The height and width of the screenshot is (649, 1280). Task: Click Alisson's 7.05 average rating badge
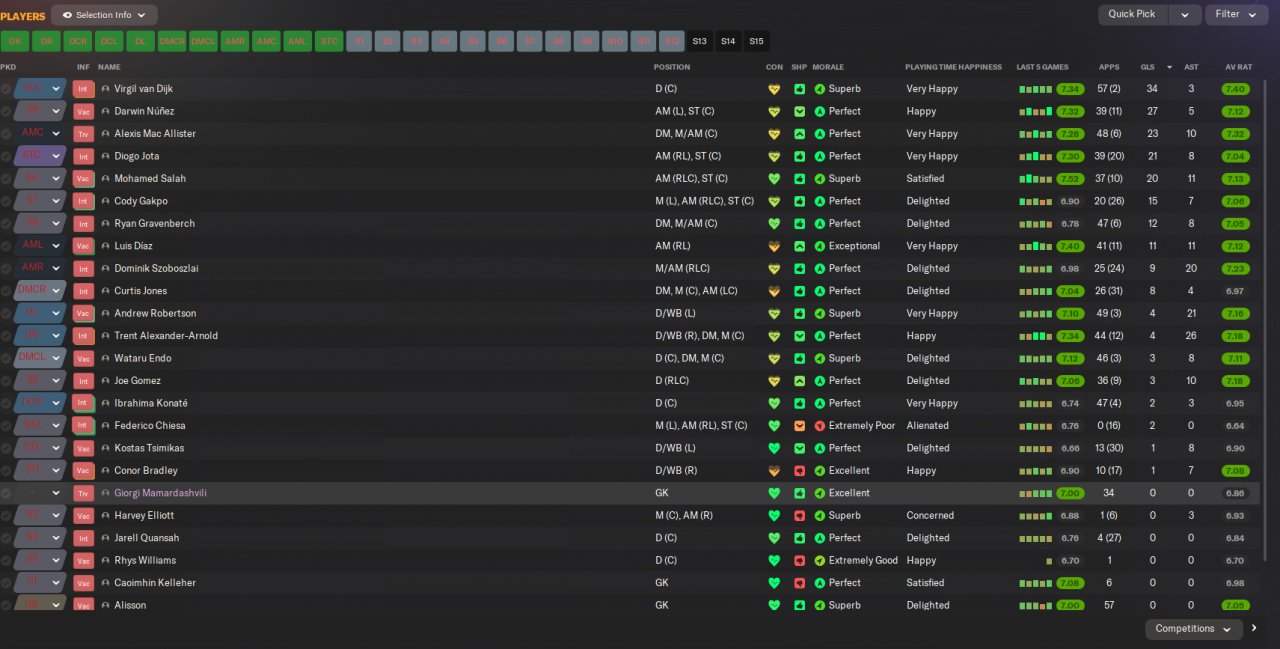(x=1235, y=605)
